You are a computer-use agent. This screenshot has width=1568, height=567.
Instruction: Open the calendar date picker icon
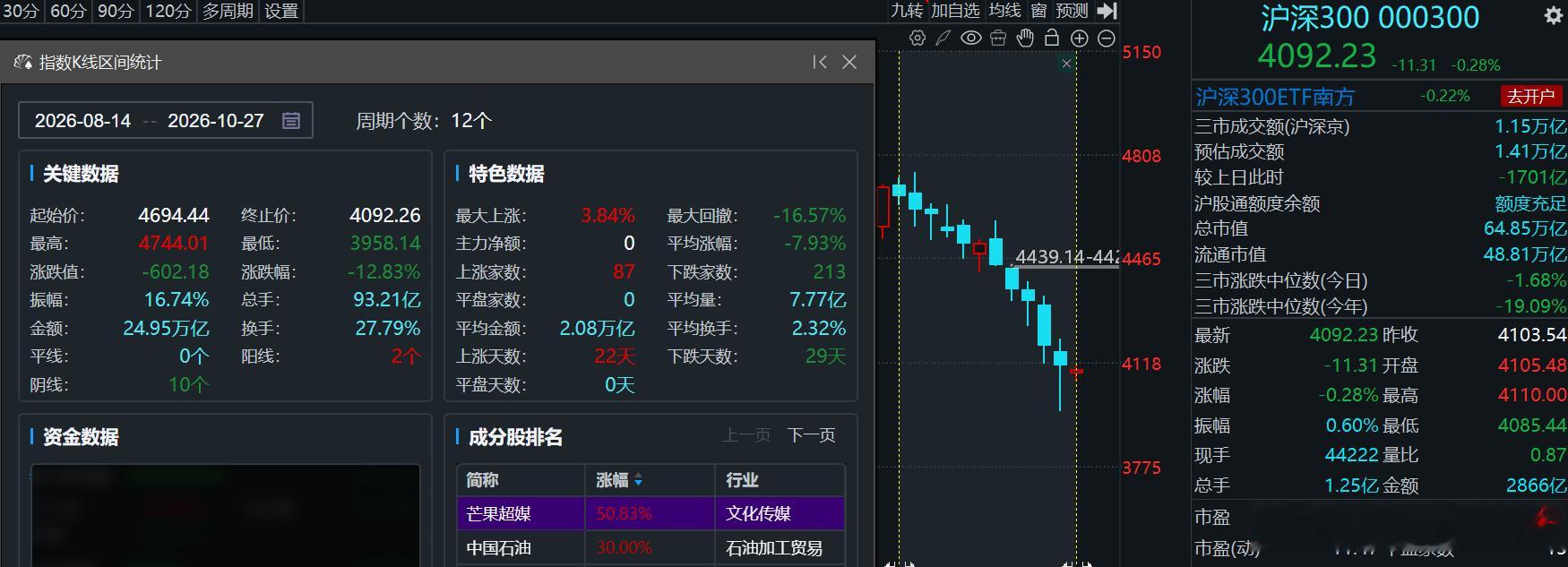[x=291, y=121]
